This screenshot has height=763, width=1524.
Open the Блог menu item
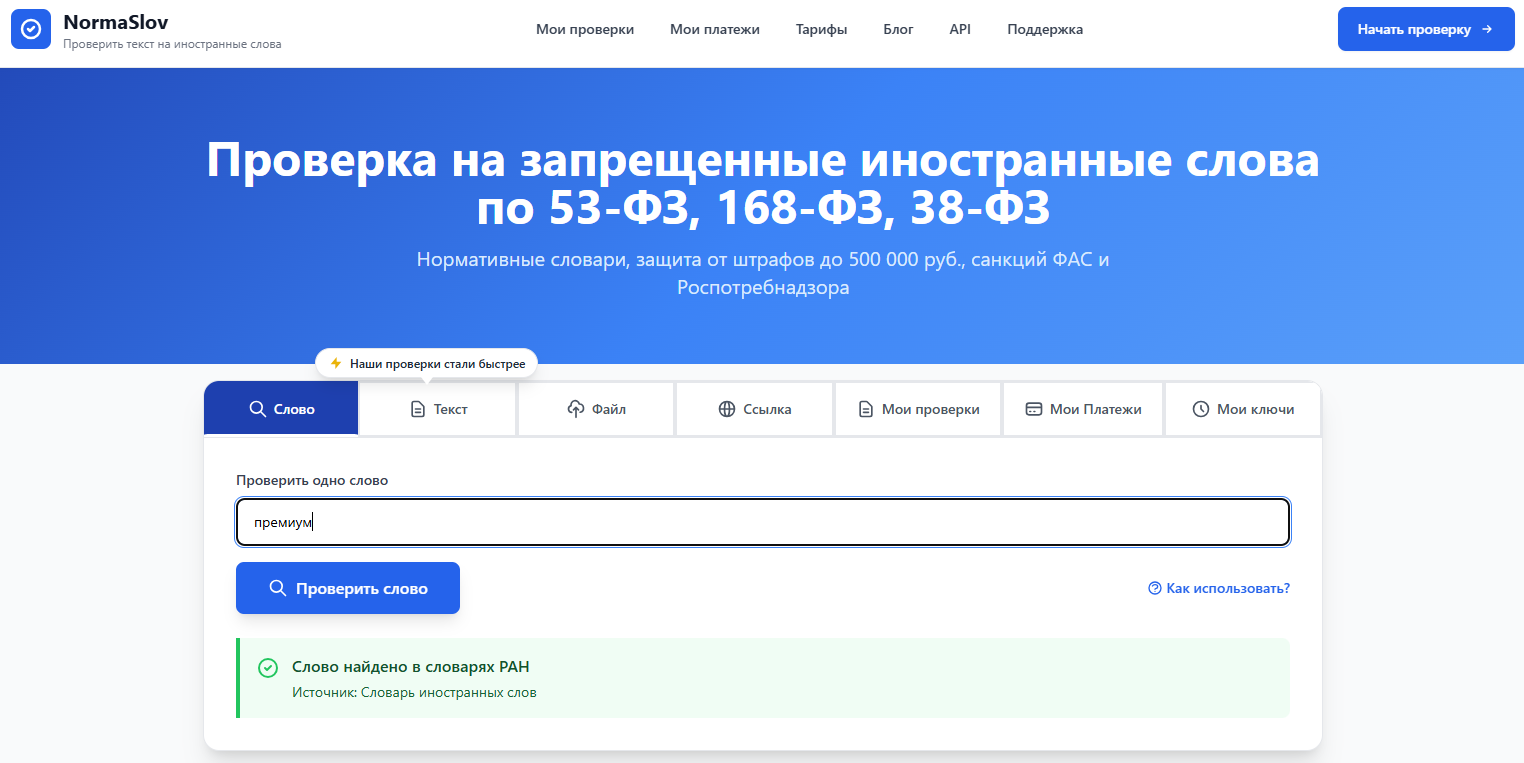[898, 29]
